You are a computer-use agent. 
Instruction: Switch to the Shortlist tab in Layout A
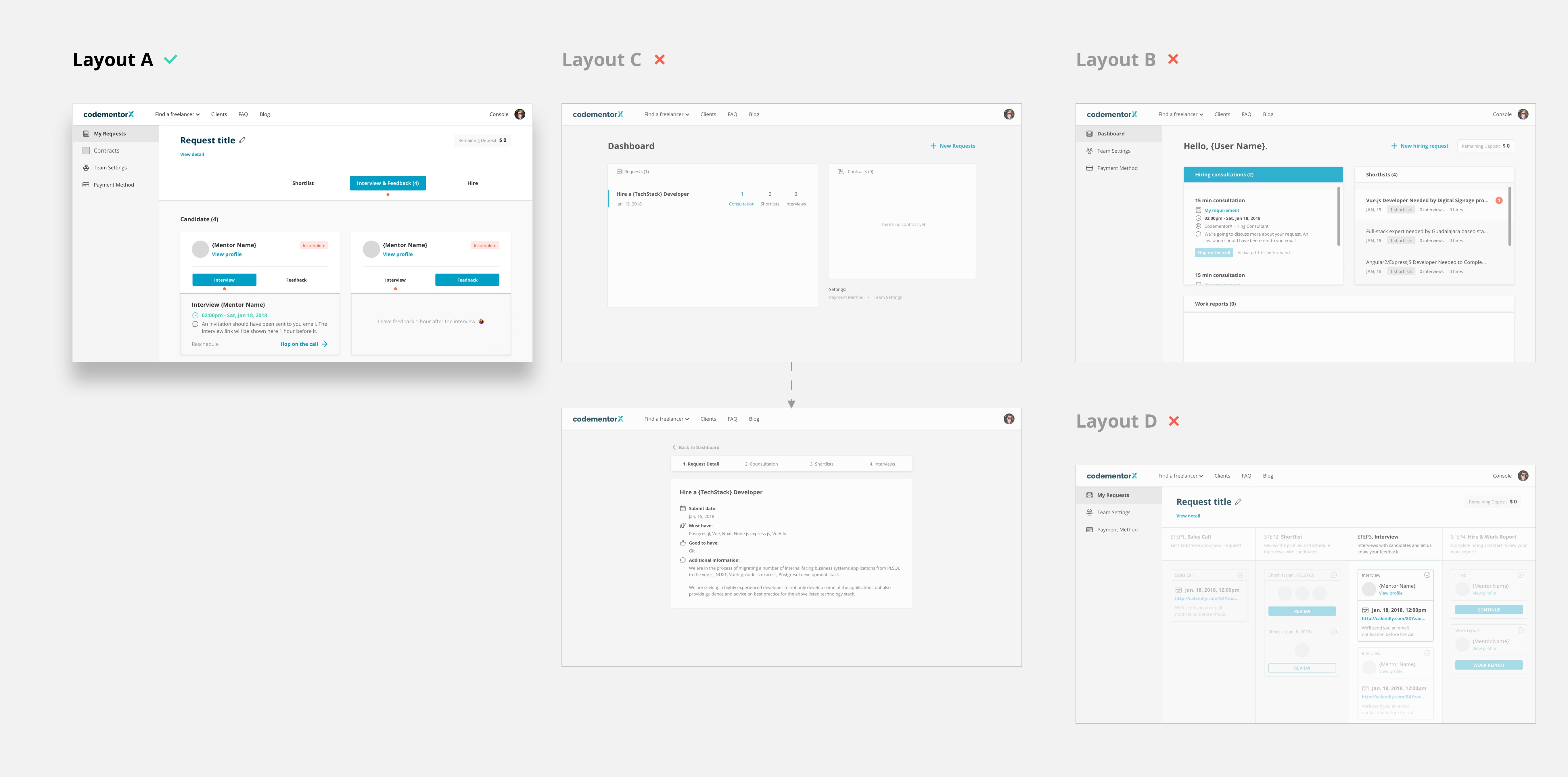[x=302, y=183]
